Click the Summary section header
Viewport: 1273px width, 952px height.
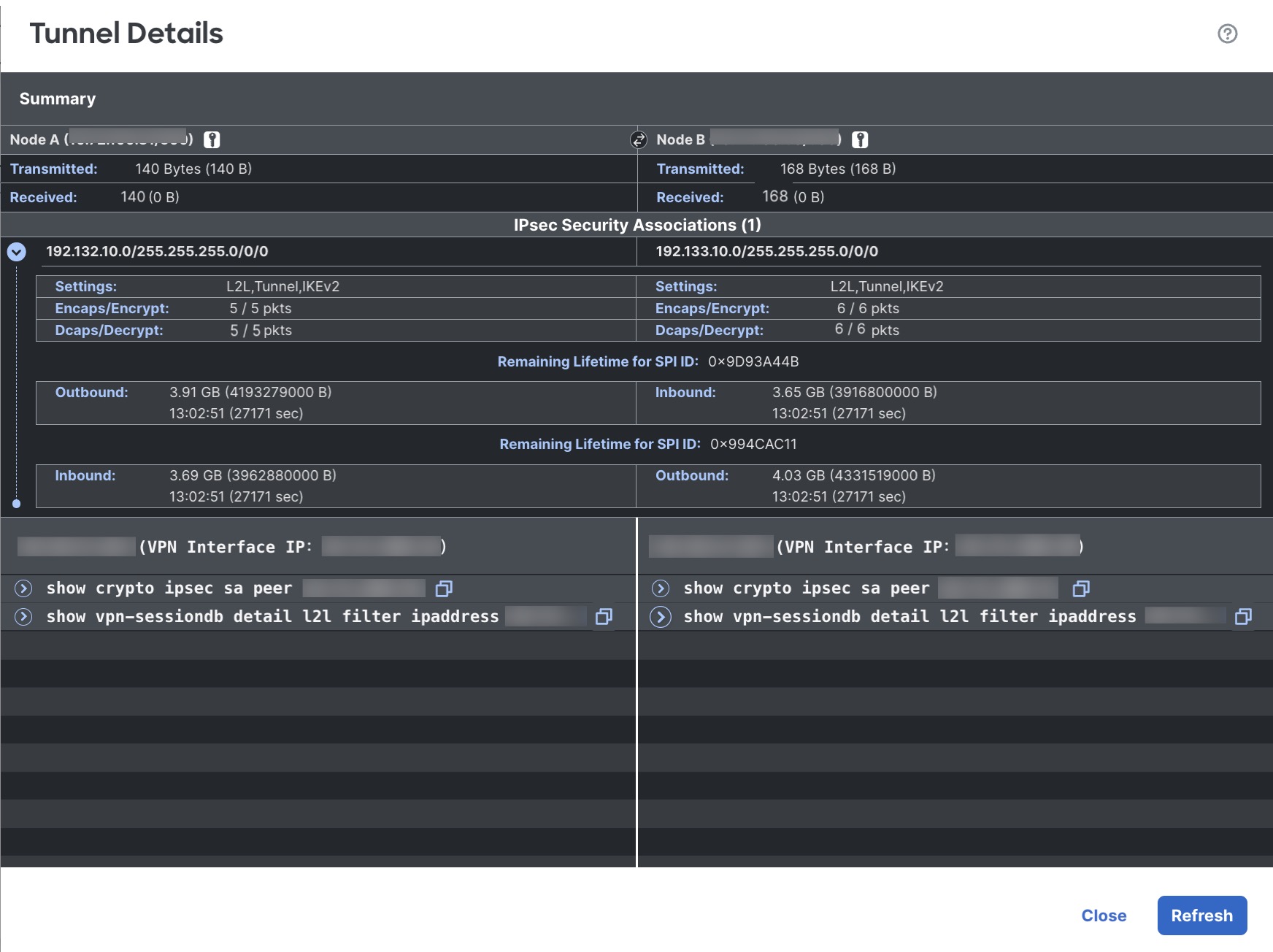pos(58,99)
